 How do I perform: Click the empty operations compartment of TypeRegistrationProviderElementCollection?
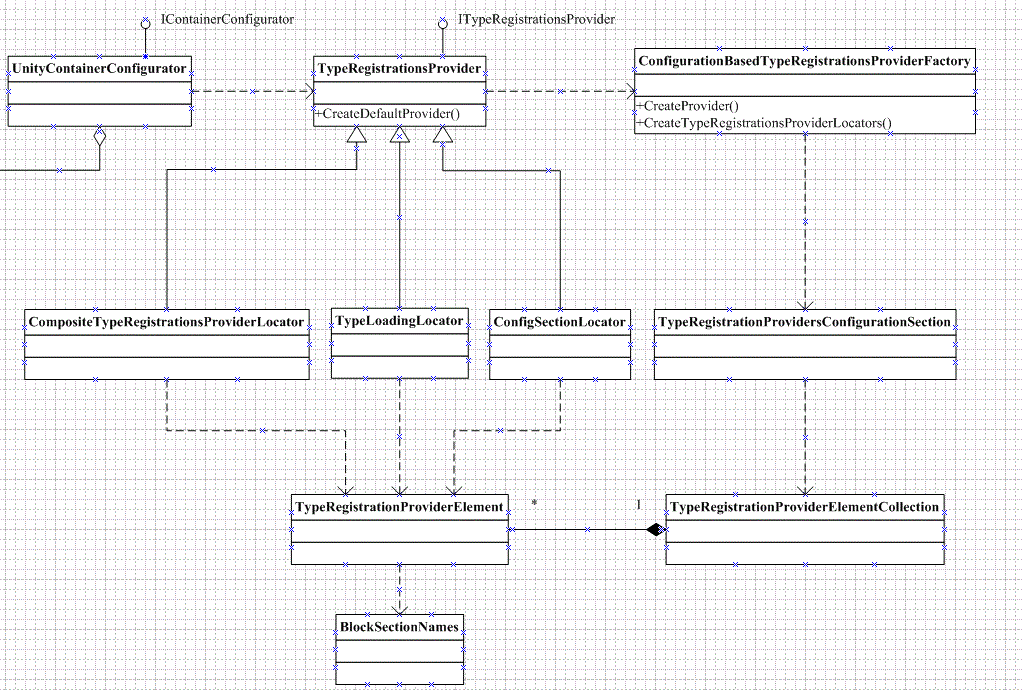pos(805,553)
